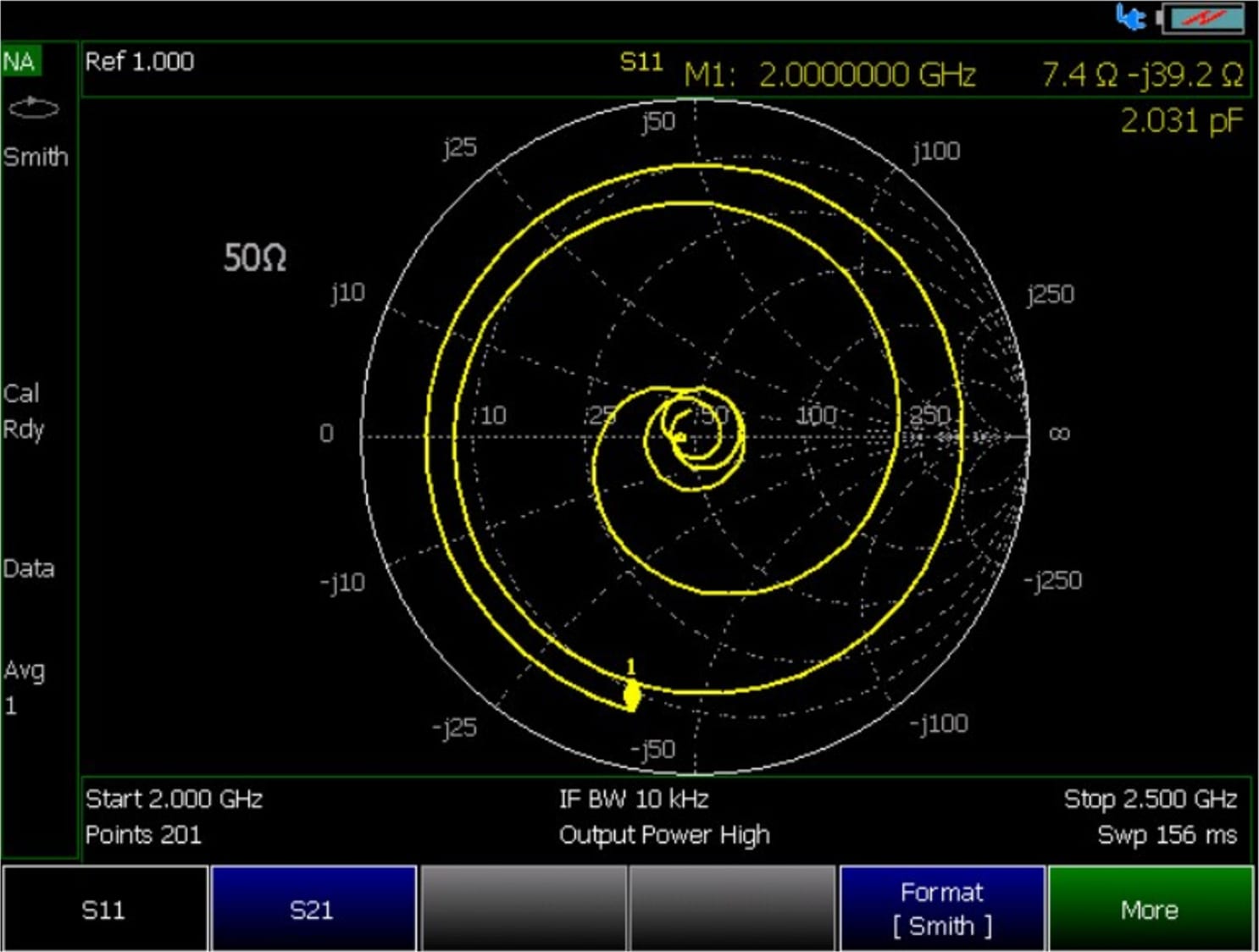Open the More softkey

pyautogui.click(x=1151, y=908)
